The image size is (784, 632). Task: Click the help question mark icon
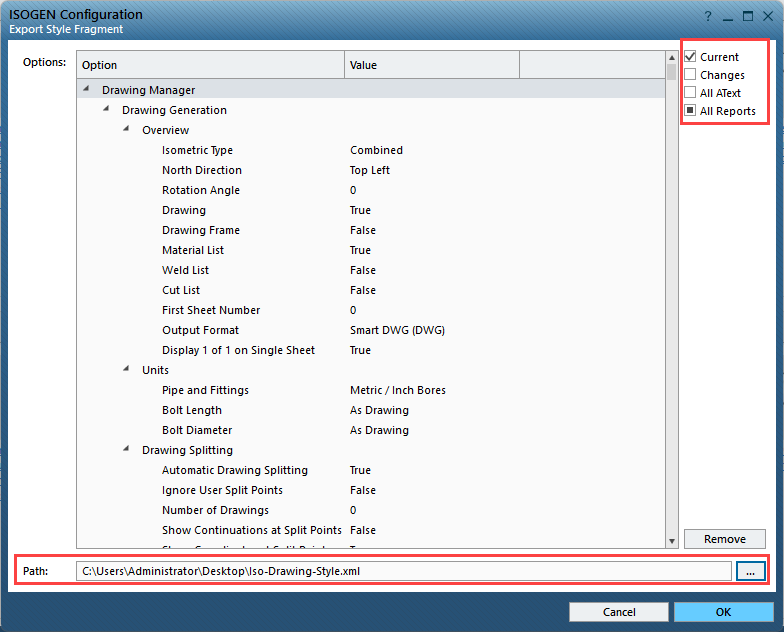[708, 17]
